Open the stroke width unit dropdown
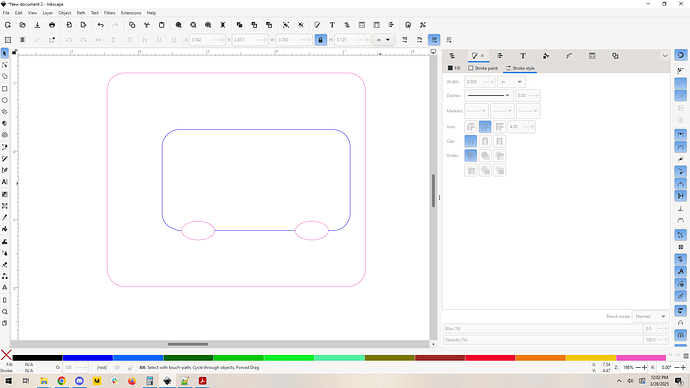The image size is (690, 388). (x=511, y=82)
